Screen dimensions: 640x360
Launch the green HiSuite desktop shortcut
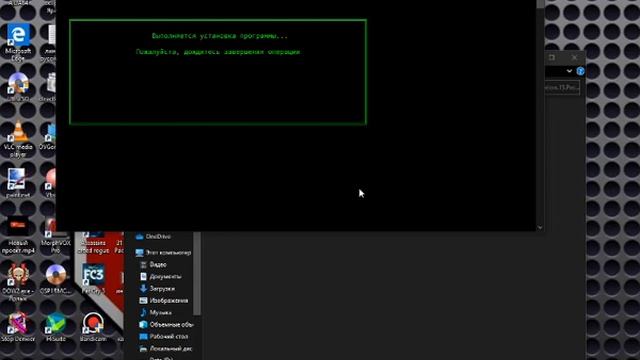tap(56, 327)
